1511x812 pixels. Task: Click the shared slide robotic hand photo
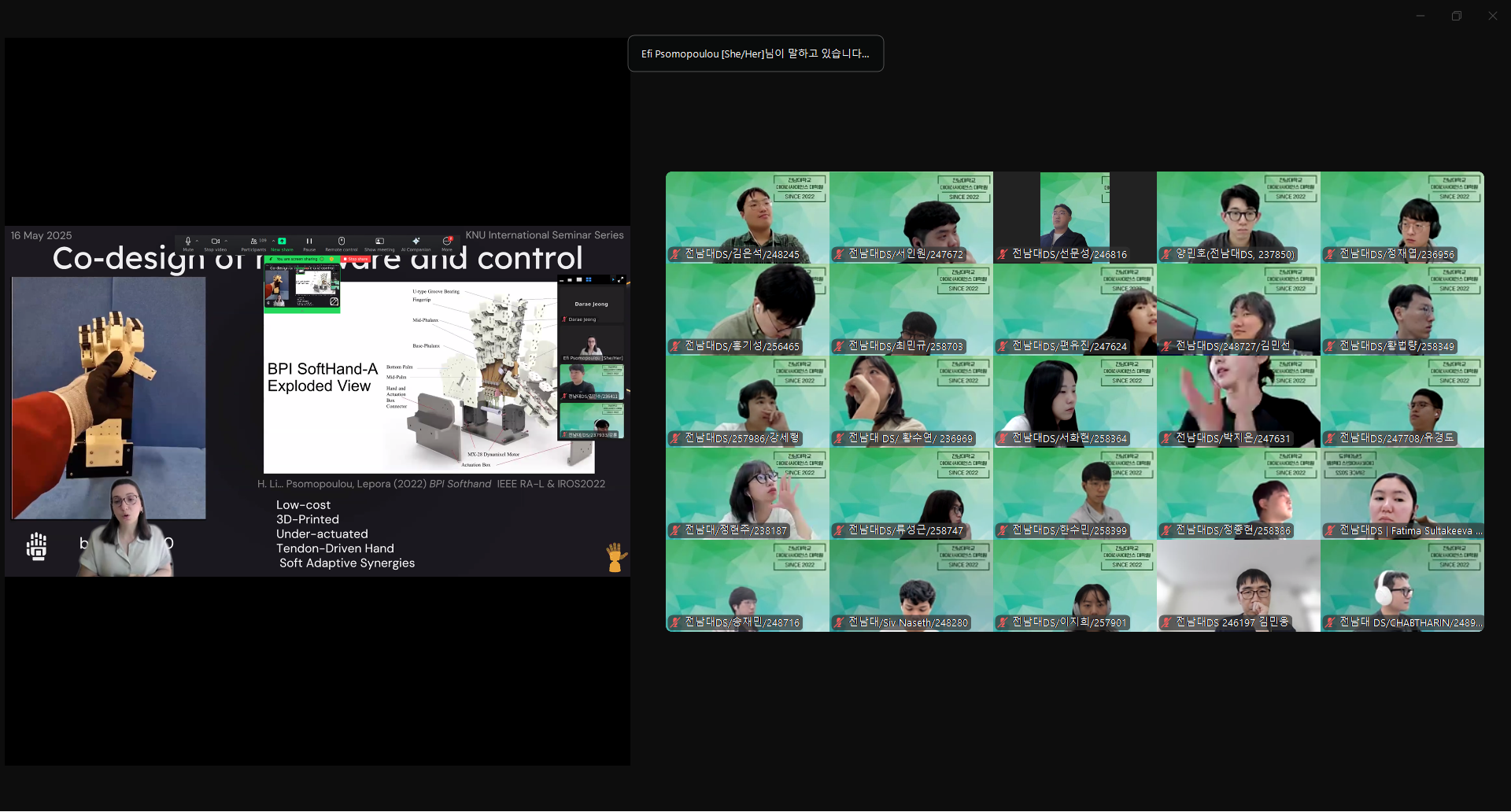point(109,397)
